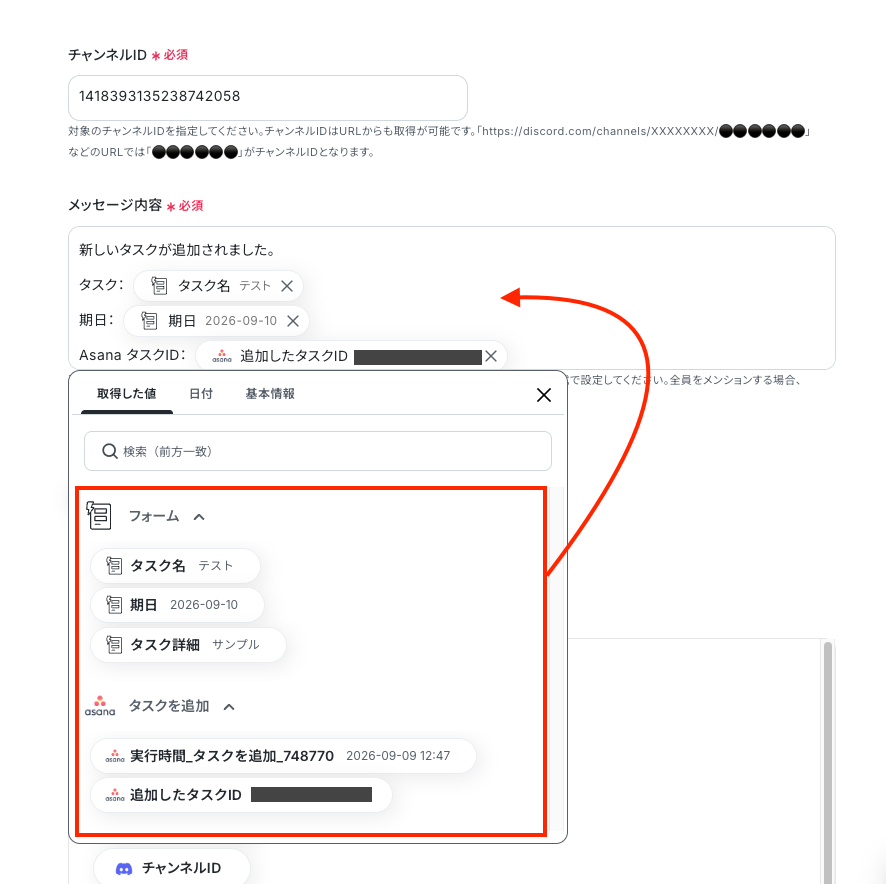This screenshot has width=886, height=884.
Task: Insert the 期日 2026-09-10 value chip
Action: pos(177,605)
